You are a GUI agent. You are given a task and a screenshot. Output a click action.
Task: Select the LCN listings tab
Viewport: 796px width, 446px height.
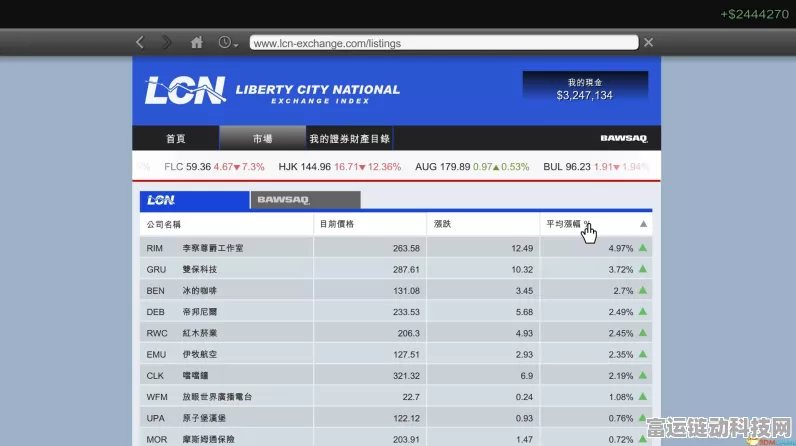194,200
